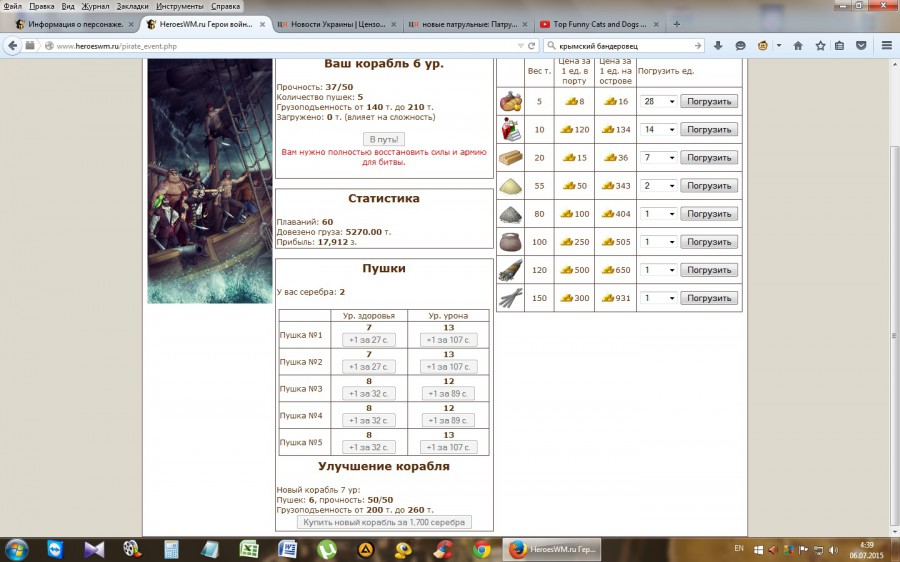Click the Firefox back arrow

13,46
